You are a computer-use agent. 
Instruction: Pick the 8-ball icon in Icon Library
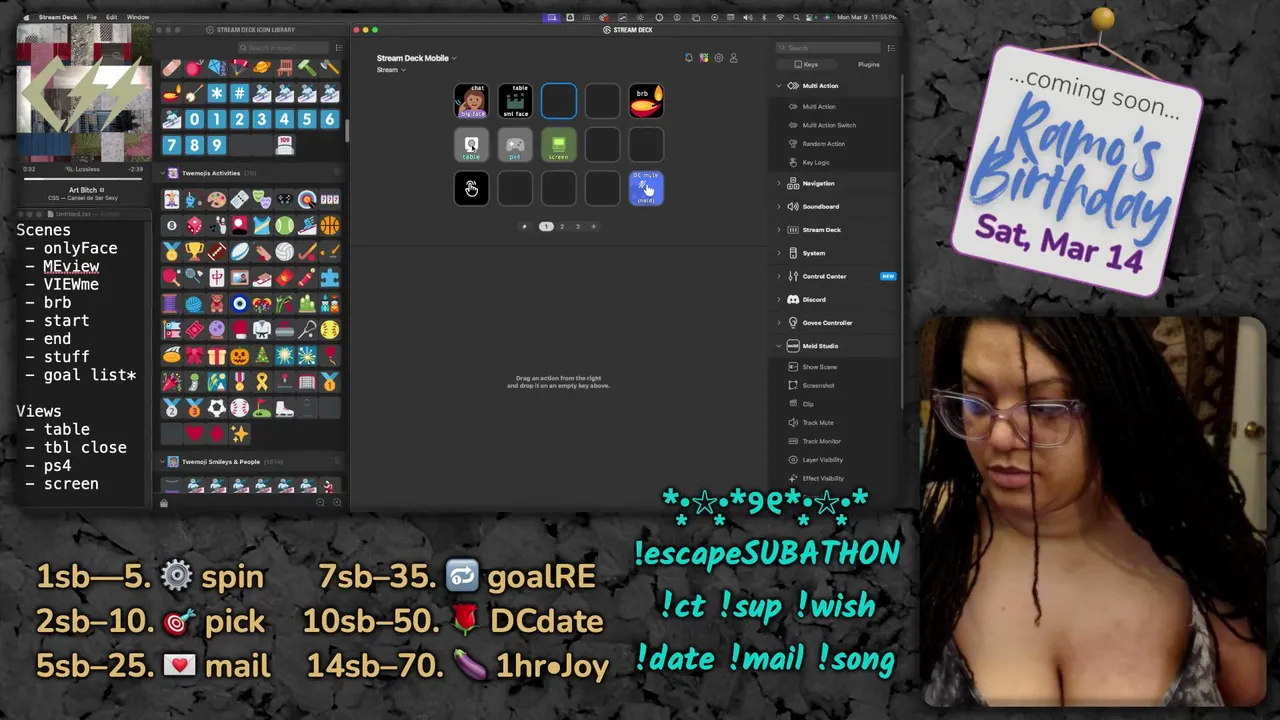[x=171, y=226]
